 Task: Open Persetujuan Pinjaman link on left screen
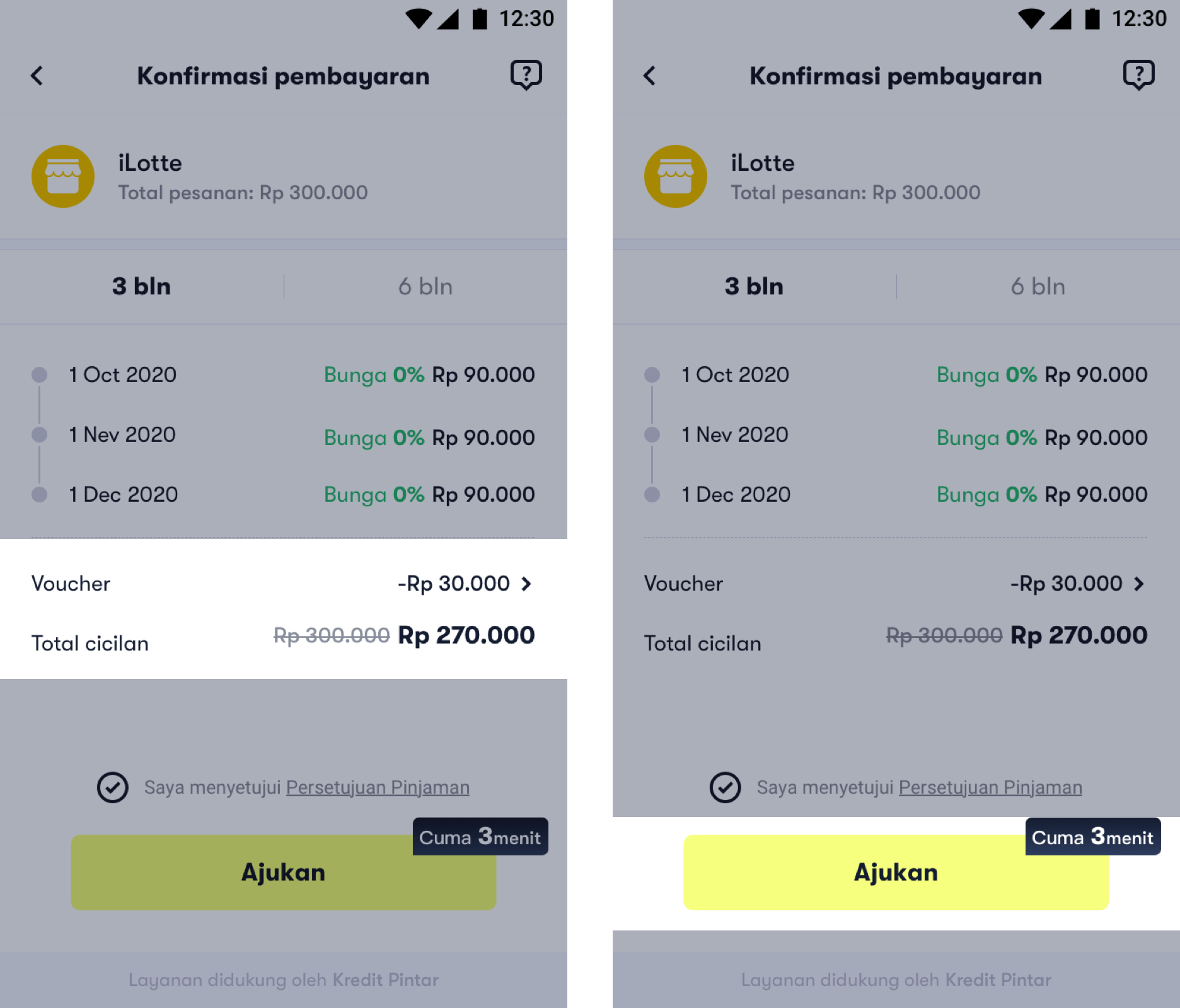(378, 787)
